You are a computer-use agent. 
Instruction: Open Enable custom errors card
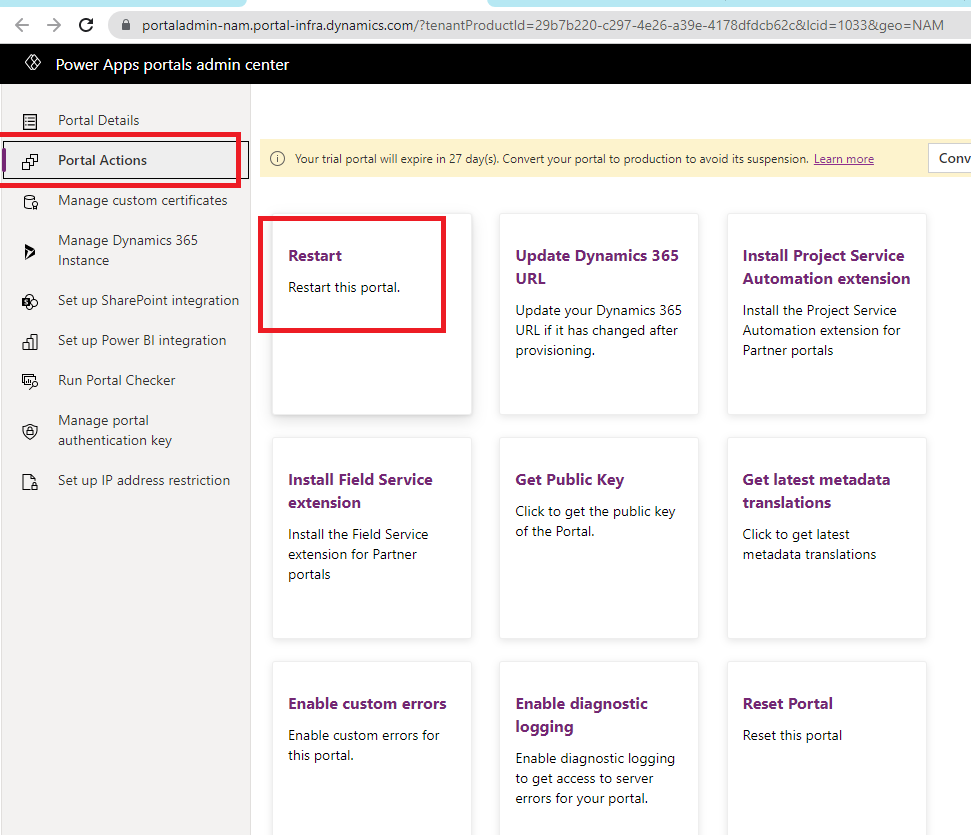(372, 749)
